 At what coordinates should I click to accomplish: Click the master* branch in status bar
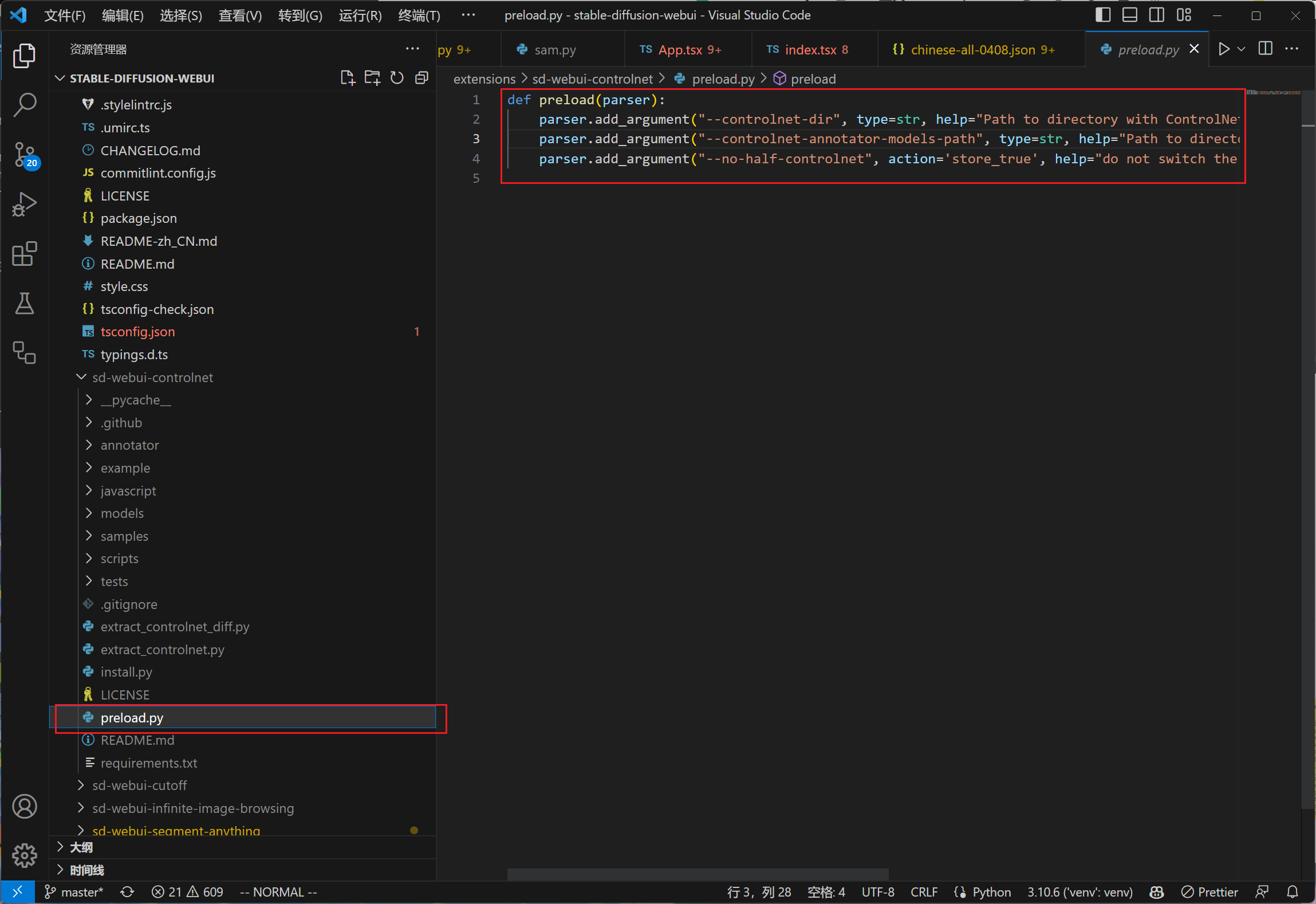[x=74, y=892]
